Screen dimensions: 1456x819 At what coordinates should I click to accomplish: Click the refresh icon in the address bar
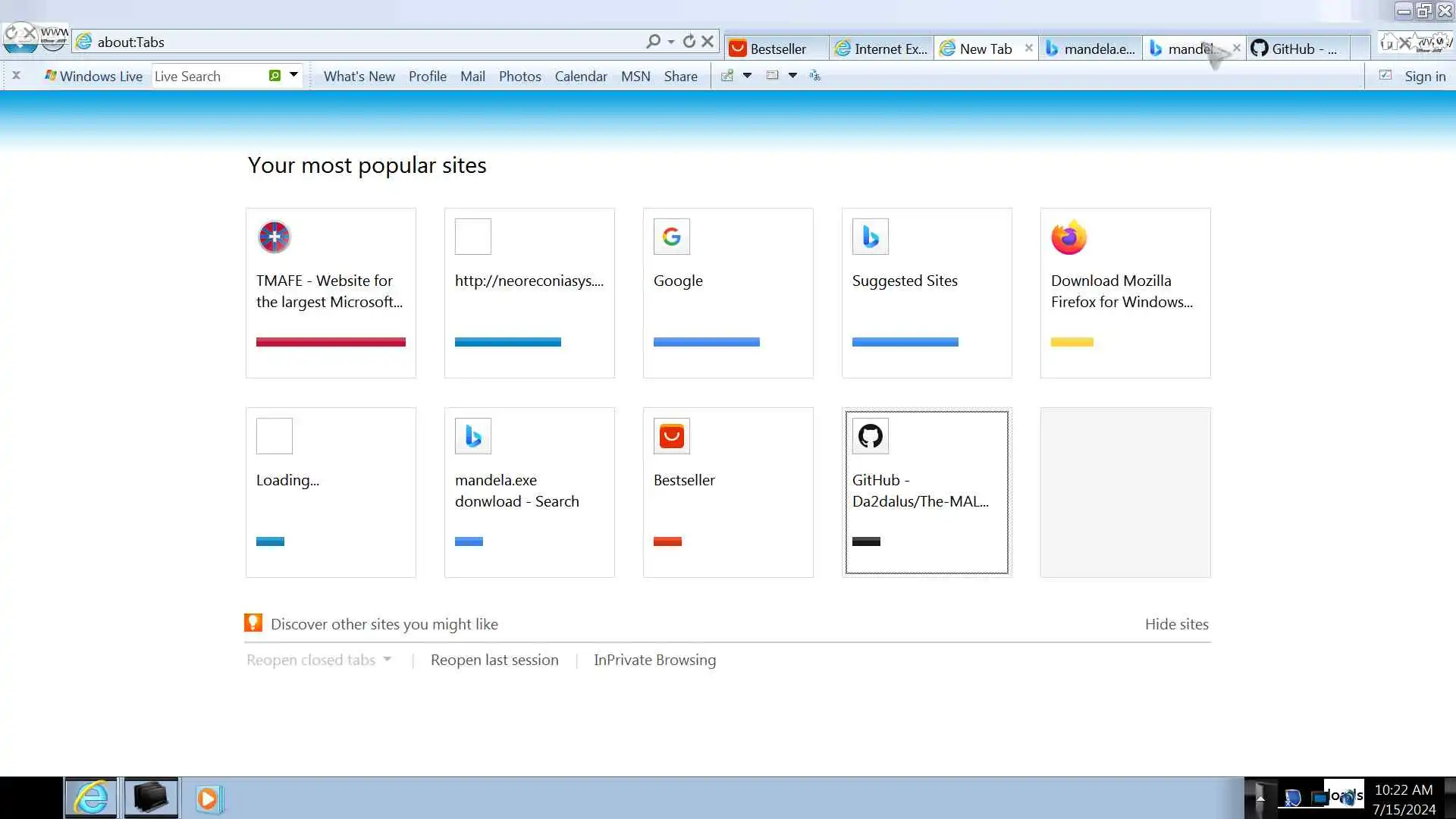point(689,42)
